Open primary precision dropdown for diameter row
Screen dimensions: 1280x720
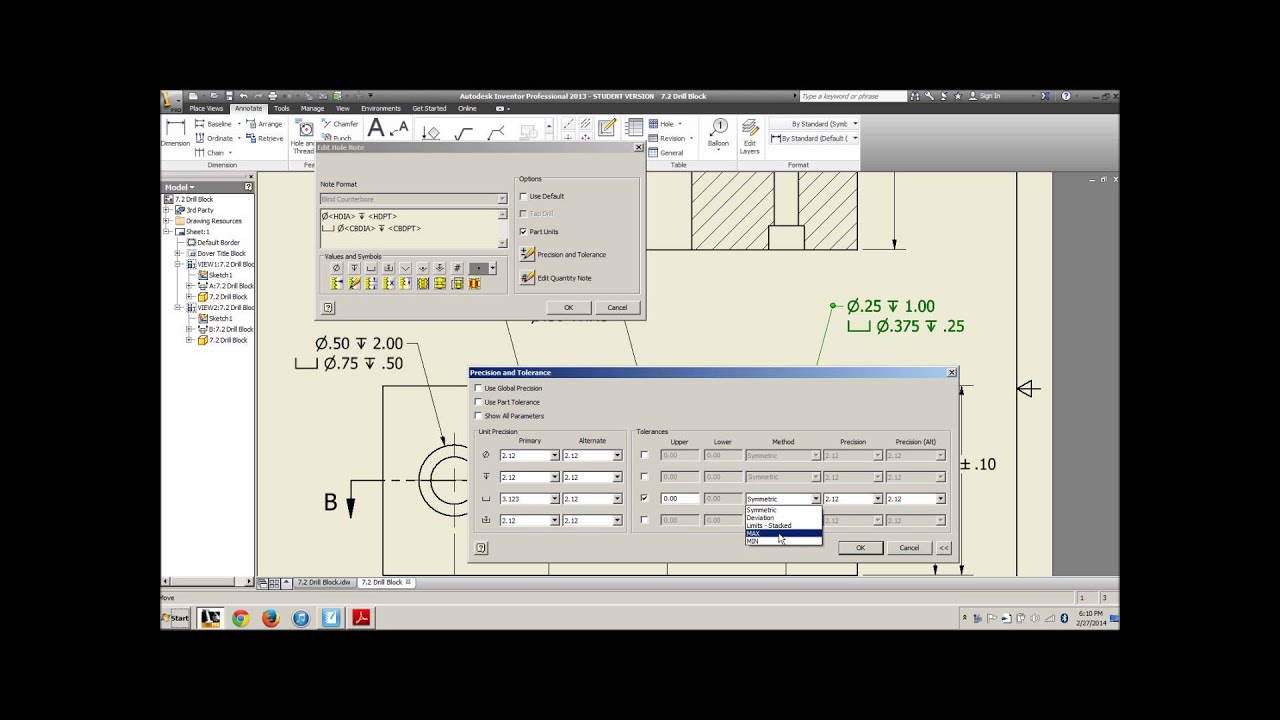pos(555,455)
